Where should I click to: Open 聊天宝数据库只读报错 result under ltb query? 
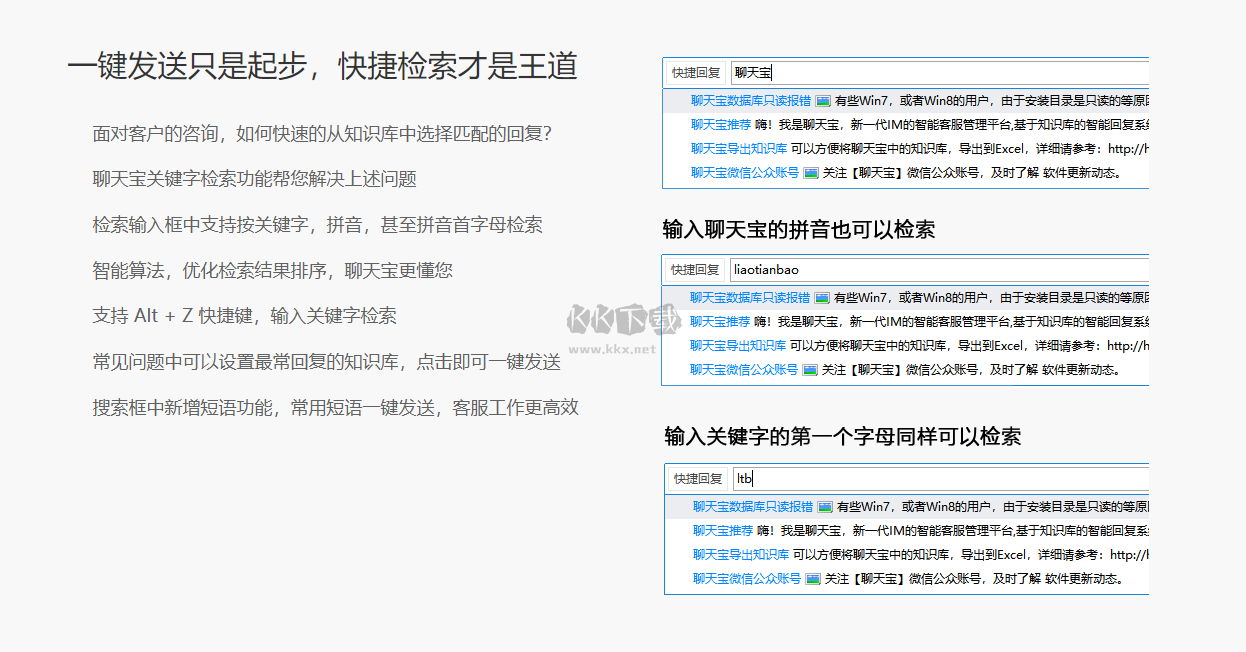tap(753, 507)
